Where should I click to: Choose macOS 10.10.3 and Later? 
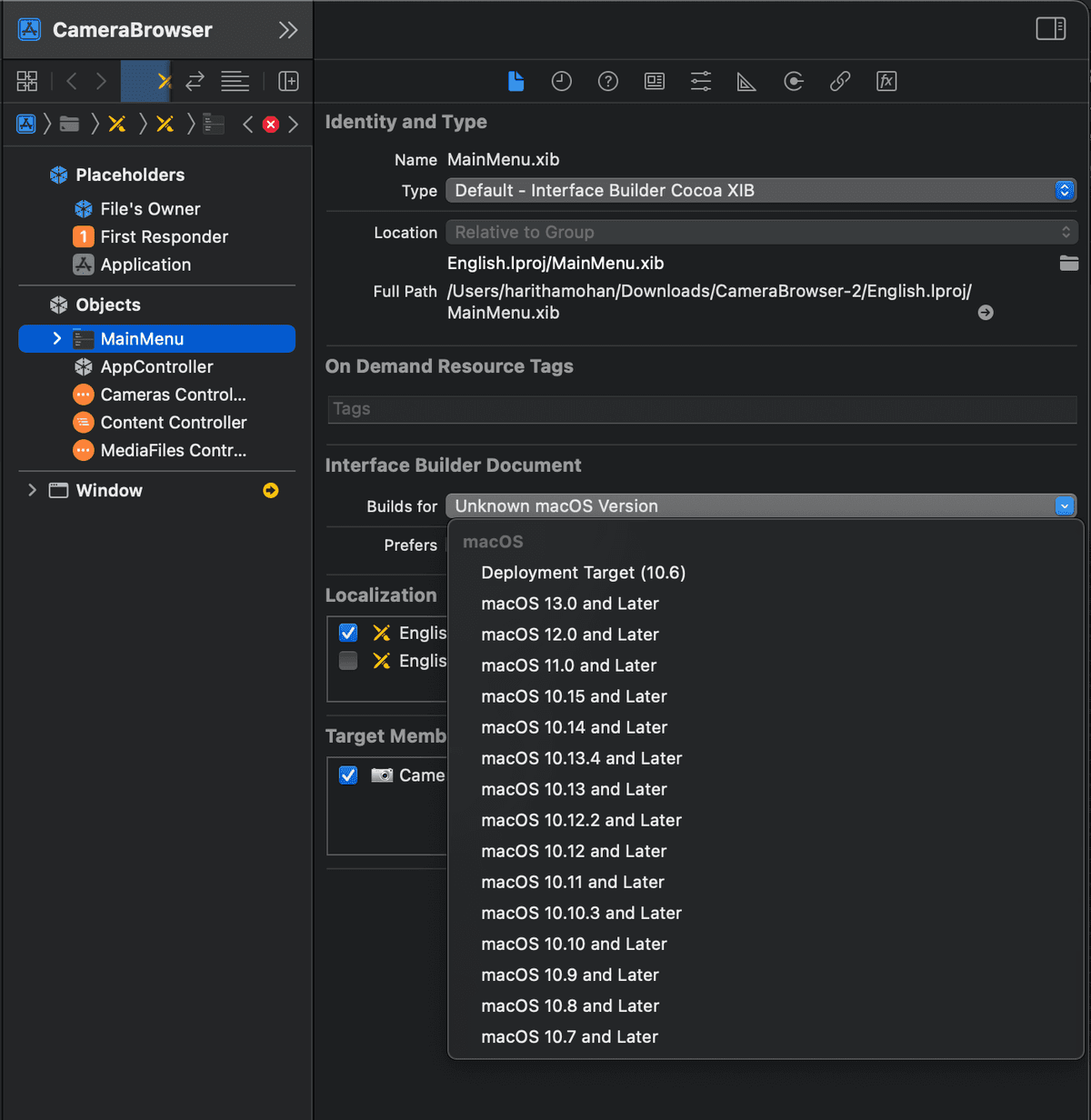(x=766, y=913)
